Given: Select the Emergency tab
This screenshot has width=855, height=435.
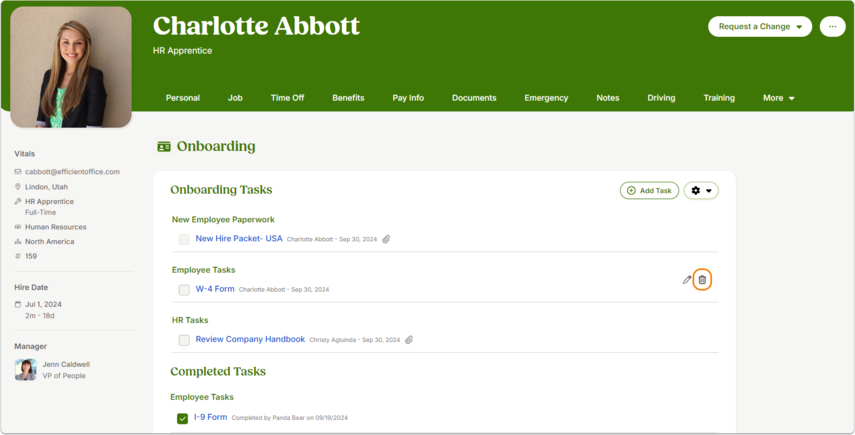Looking at the screenshot, I should point(546,98).
